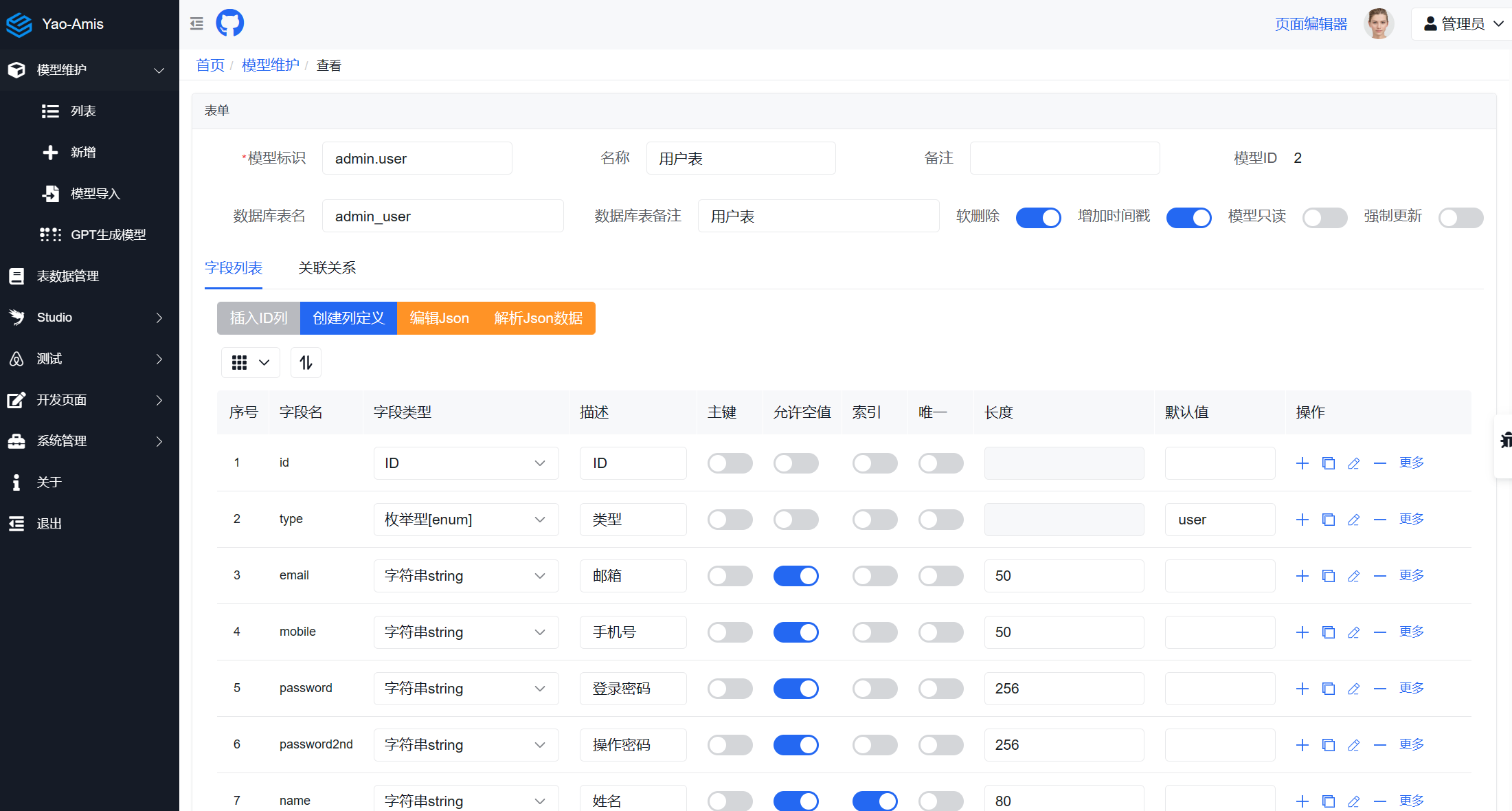
Task: Enable the 模型只读 switch
Action: tap(1324, 217)
